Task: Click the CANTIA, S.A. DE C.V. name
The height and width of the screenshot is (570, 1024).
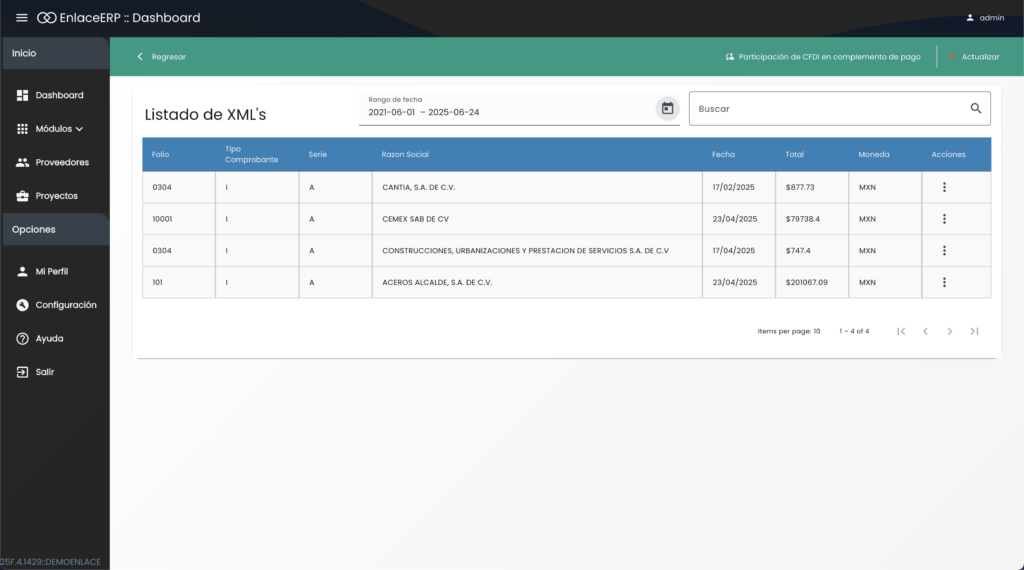Action: [419, 187]
